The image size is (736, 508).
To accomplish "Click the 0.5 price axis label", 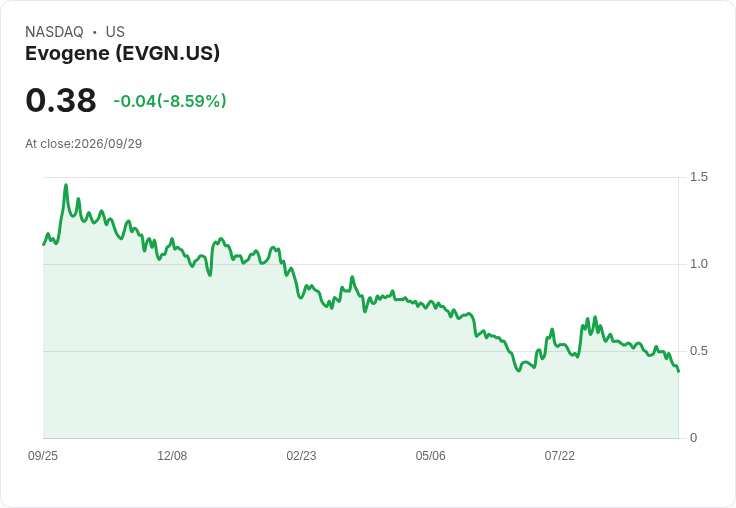I will [698, 351].
